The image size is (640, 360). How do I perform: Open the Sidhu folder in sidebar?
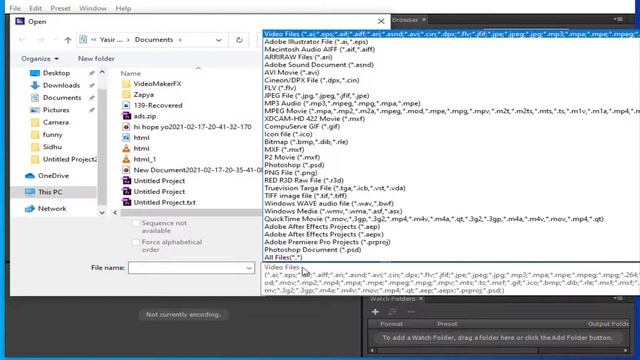tap(52, 147)
